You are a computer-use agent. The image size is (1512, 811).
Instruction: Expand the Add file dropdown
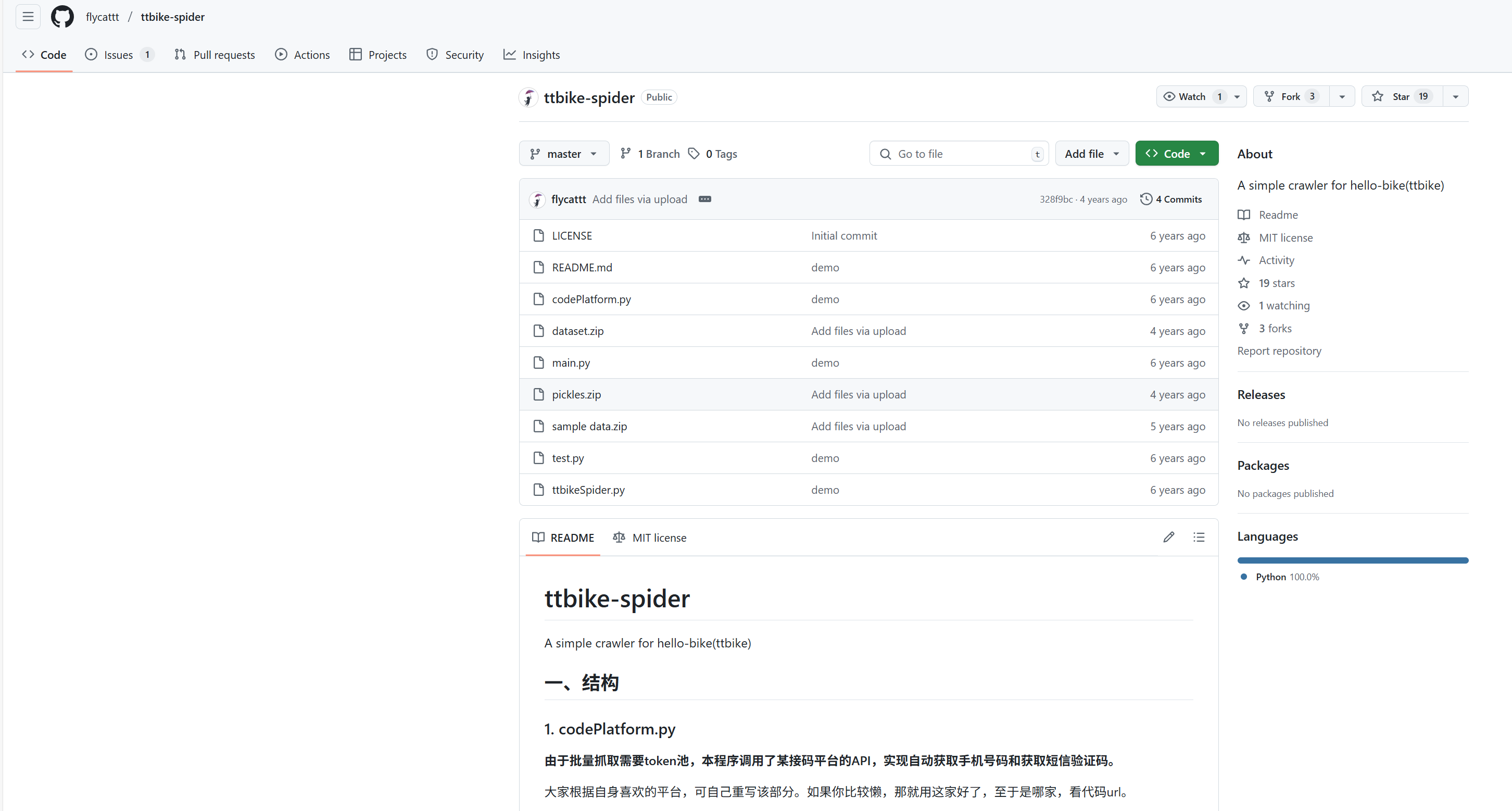click(x=1091, y=153)
